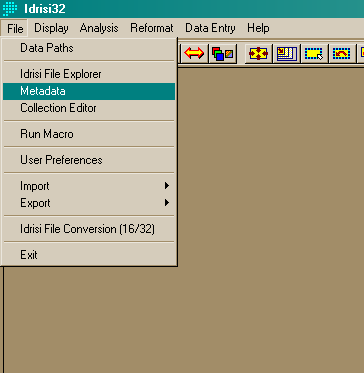This screenshot has height=373, width=364.
Task: Open the Analysis menu
Action: [x=99, y=28]
